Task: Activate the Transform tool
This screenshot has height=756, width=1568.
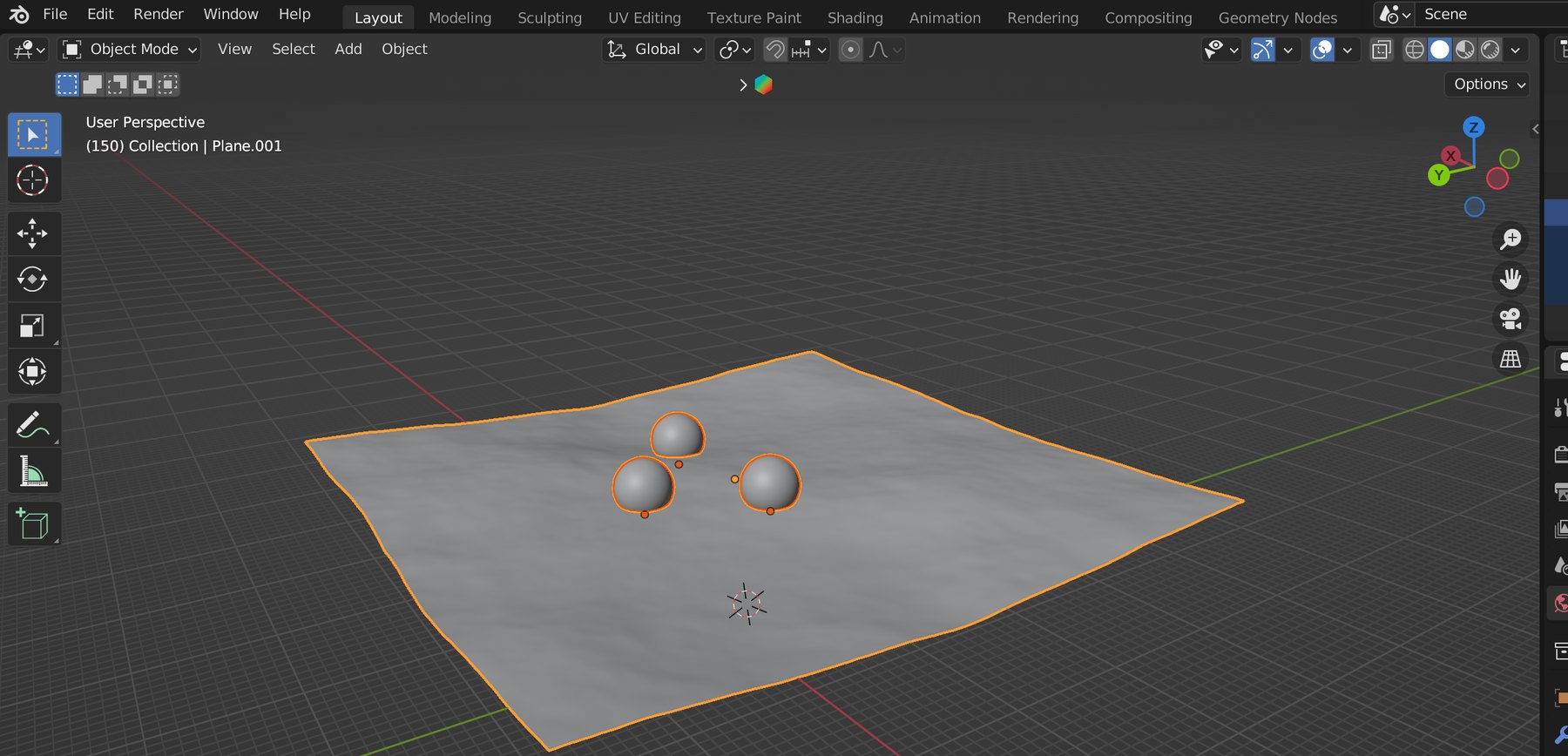Action: 34,372
